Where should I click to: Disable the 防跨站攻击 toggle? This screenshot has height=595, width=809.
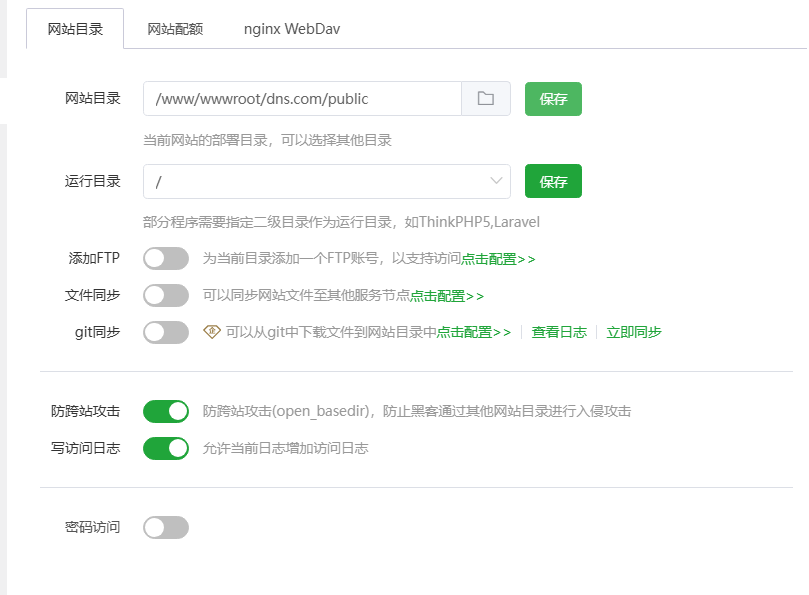click(166, 411)
